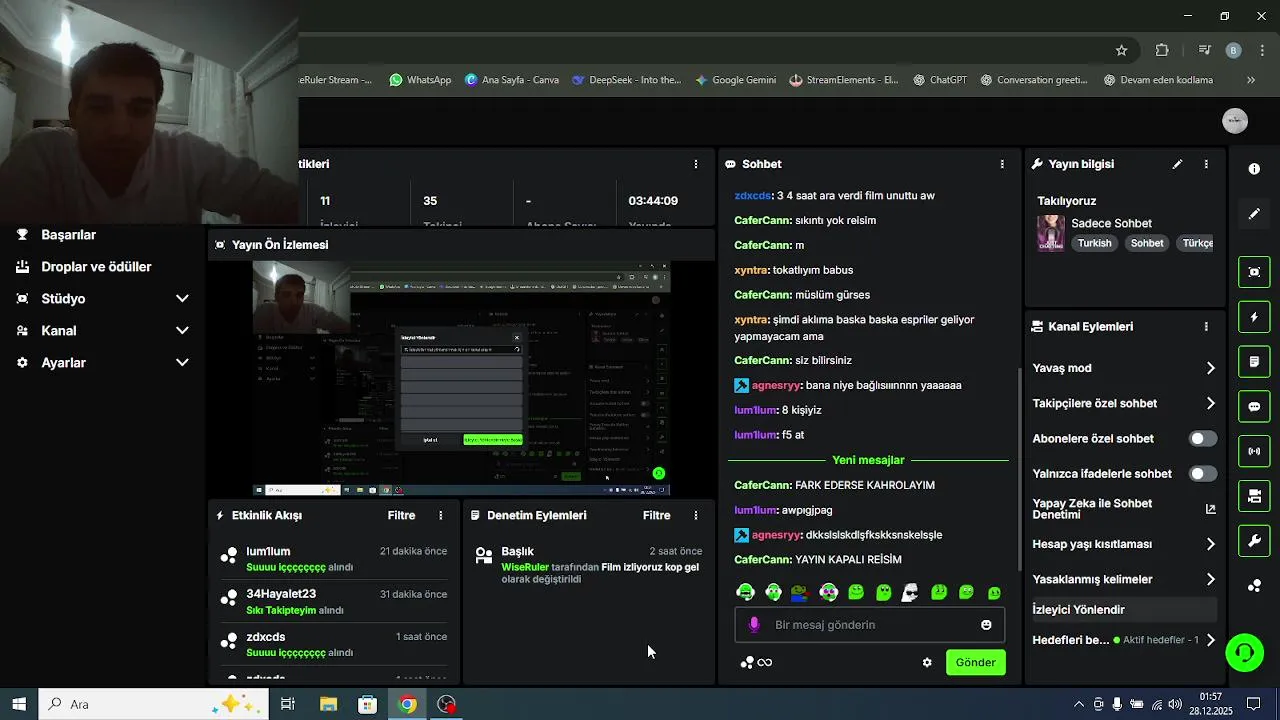Click the Bir mesaj gönderin chat input
The image size is (1280, 720).
tap(870, 625)
